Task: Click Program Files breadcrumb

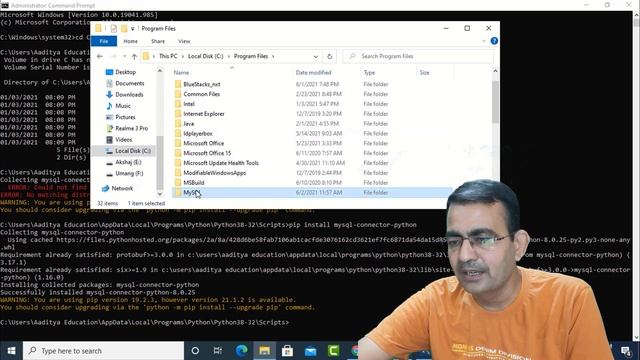Action: (x=251, y=56)
